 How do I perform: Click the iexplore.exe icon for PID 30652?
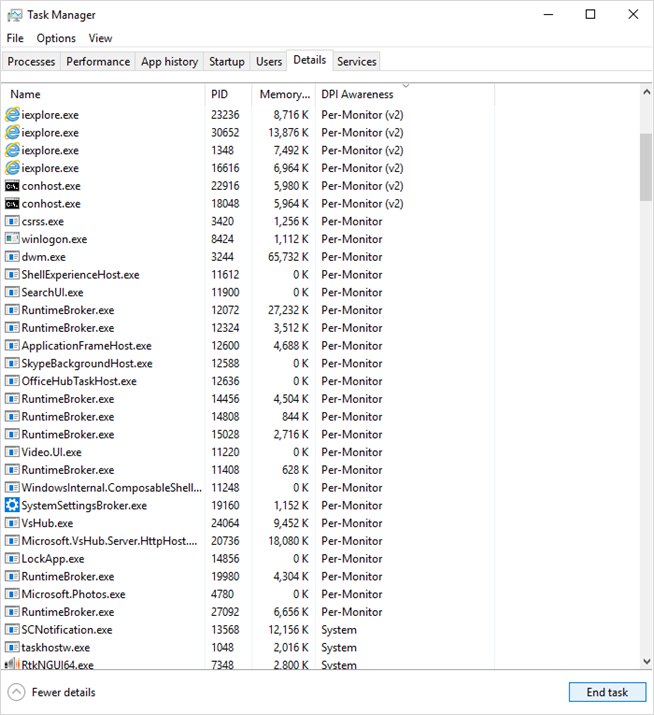pyautogui.click(x=12, y=132)
